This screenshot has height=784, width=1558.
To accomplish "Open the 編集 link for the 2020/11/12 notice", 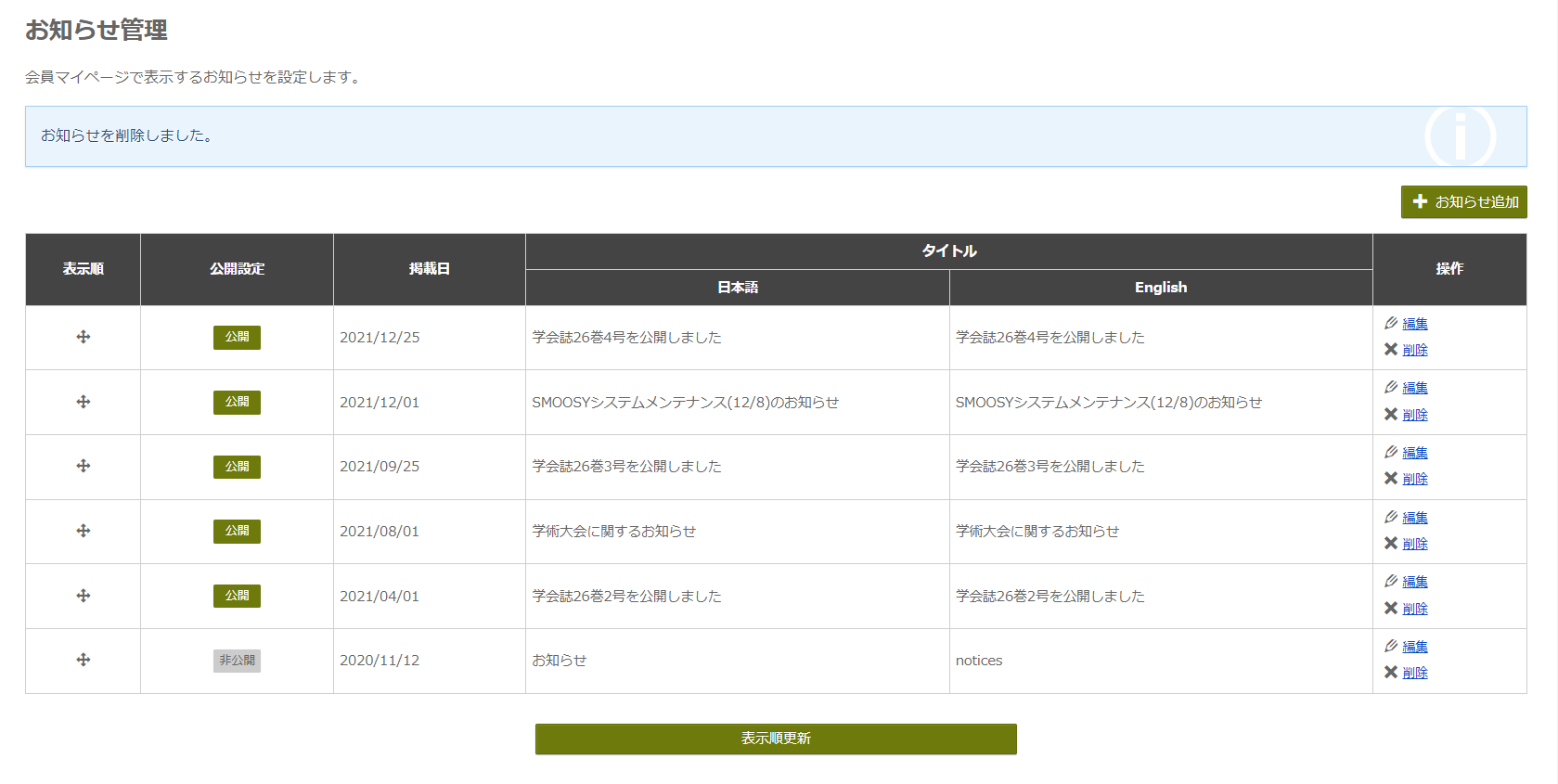I will (1415, 647).
